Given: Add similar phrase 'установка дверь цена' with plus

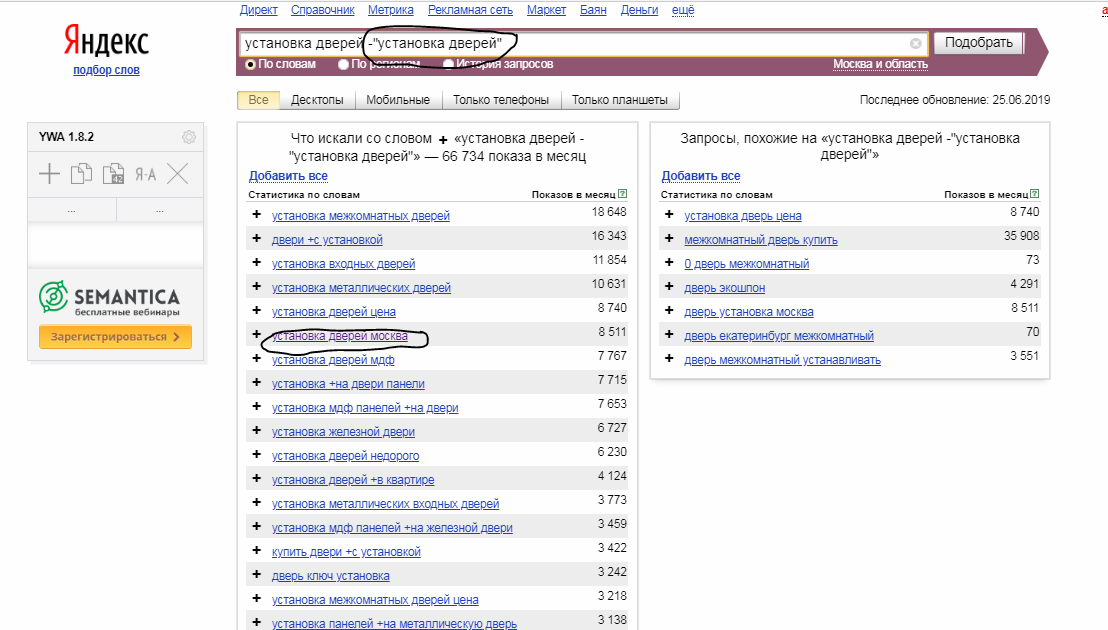Looking at the screenshot, I should [x=669, y=214].
